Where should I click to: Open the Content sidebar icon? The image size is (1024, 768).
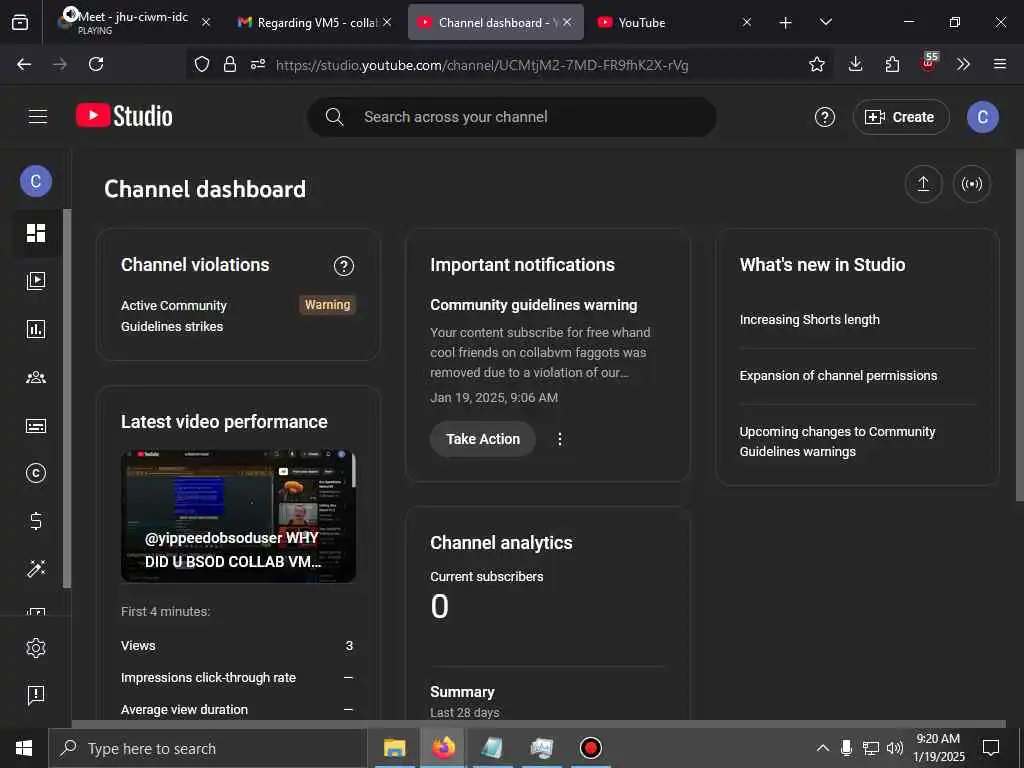click(x=36, y=281)
